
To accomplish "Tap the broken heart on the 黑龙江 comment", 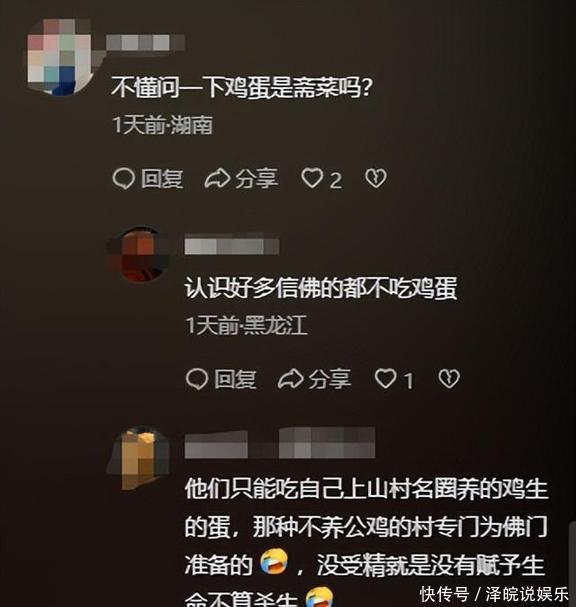I will 449,379.
